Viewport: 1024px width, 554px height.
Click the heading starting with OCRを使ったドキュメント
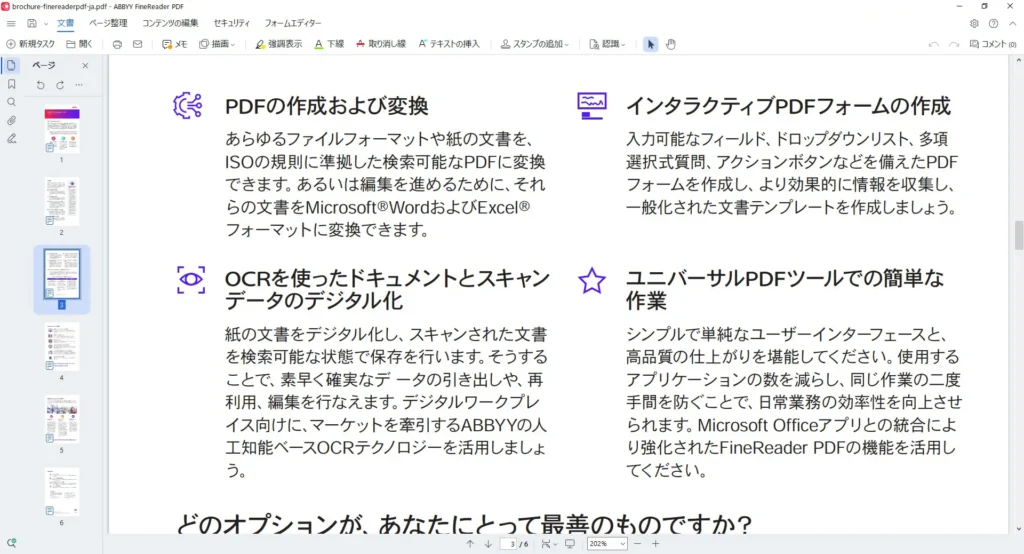click(x=387, y=289)
